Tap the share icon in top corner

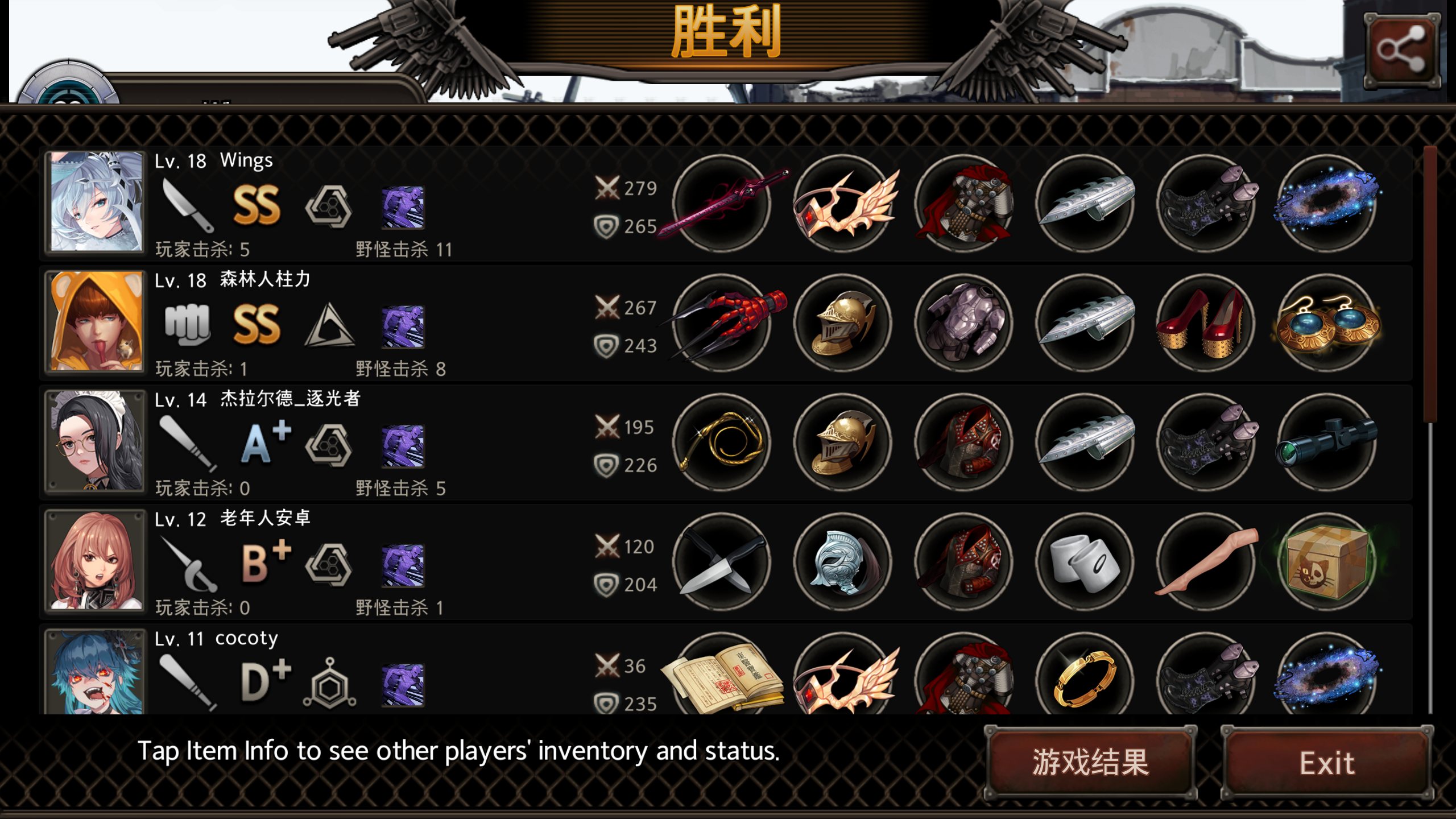pyautogui.click(x=1402, y=50)
